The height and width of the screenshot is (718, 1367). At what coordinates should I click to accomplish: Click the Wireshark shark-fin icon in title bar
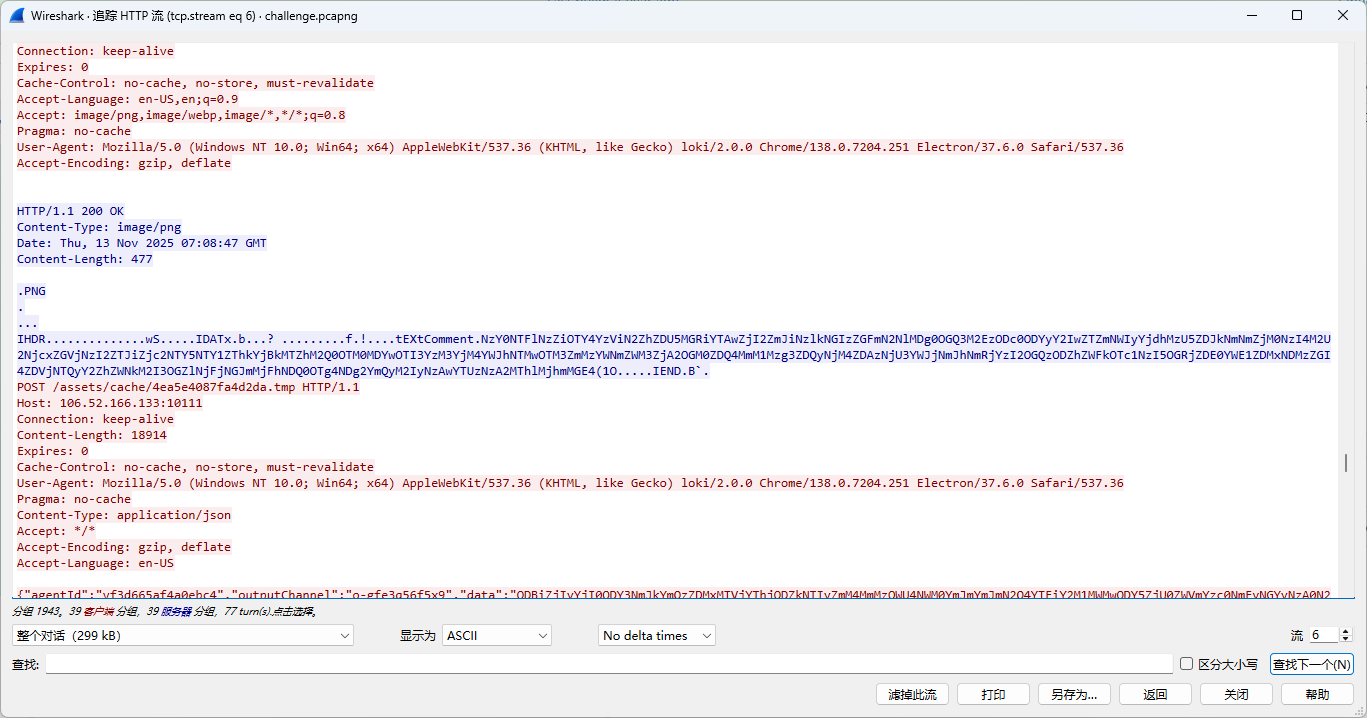[17, 16]
